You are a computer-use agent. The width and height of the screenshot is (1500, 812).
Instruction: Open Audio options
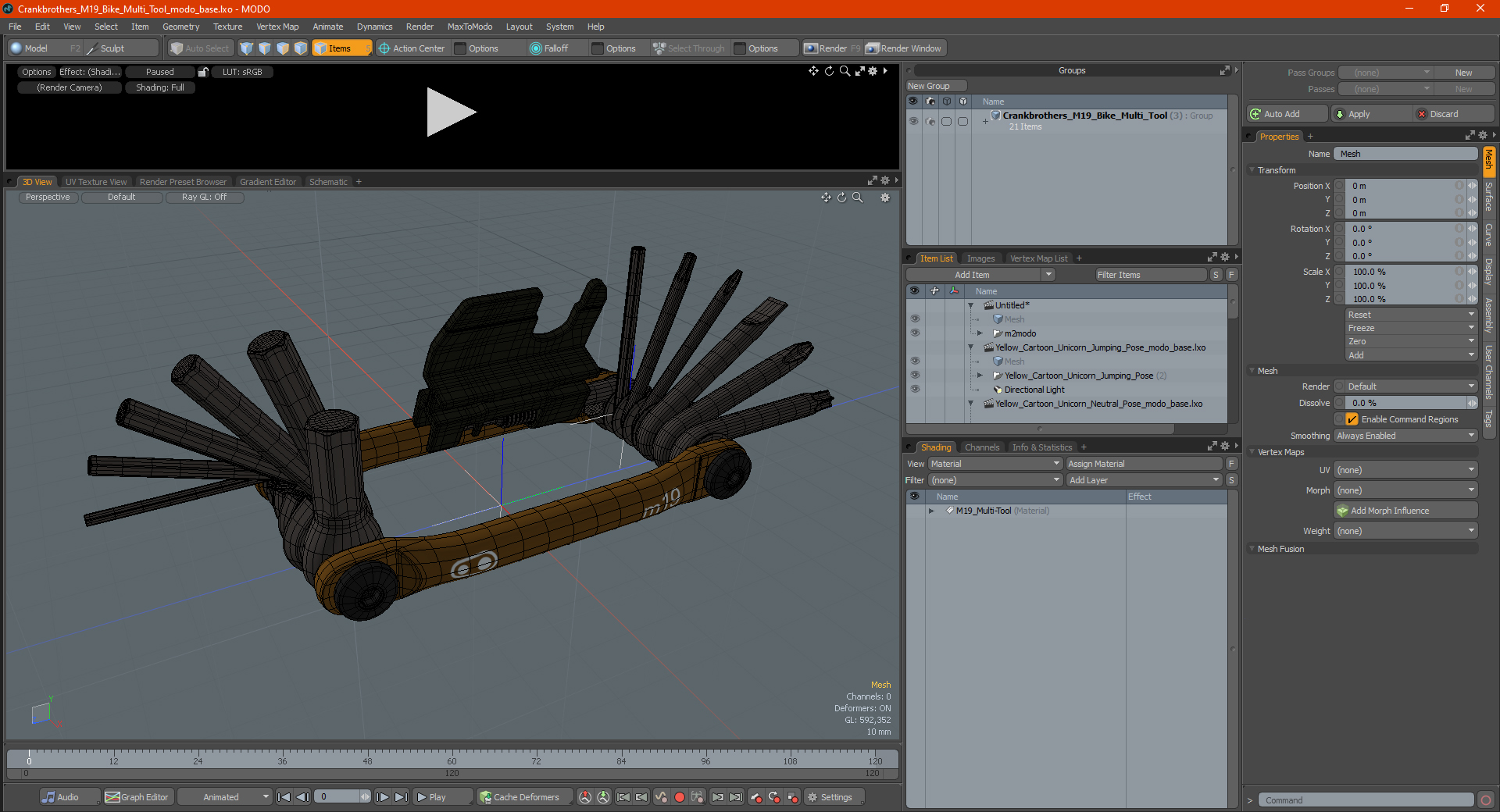tap(69, 797)
